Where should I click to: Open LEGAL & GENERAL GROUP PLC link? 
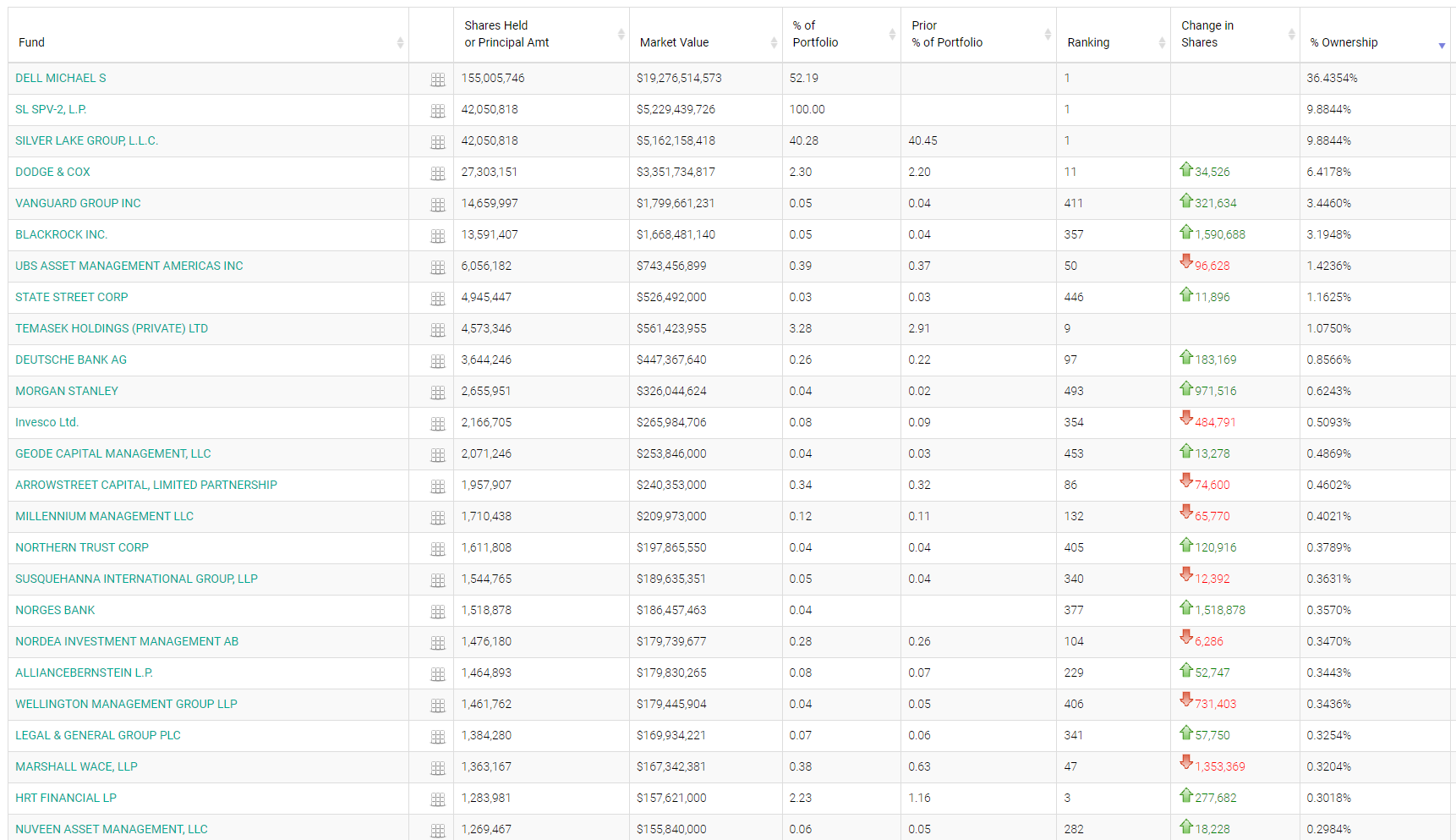(x=98, y=735)
